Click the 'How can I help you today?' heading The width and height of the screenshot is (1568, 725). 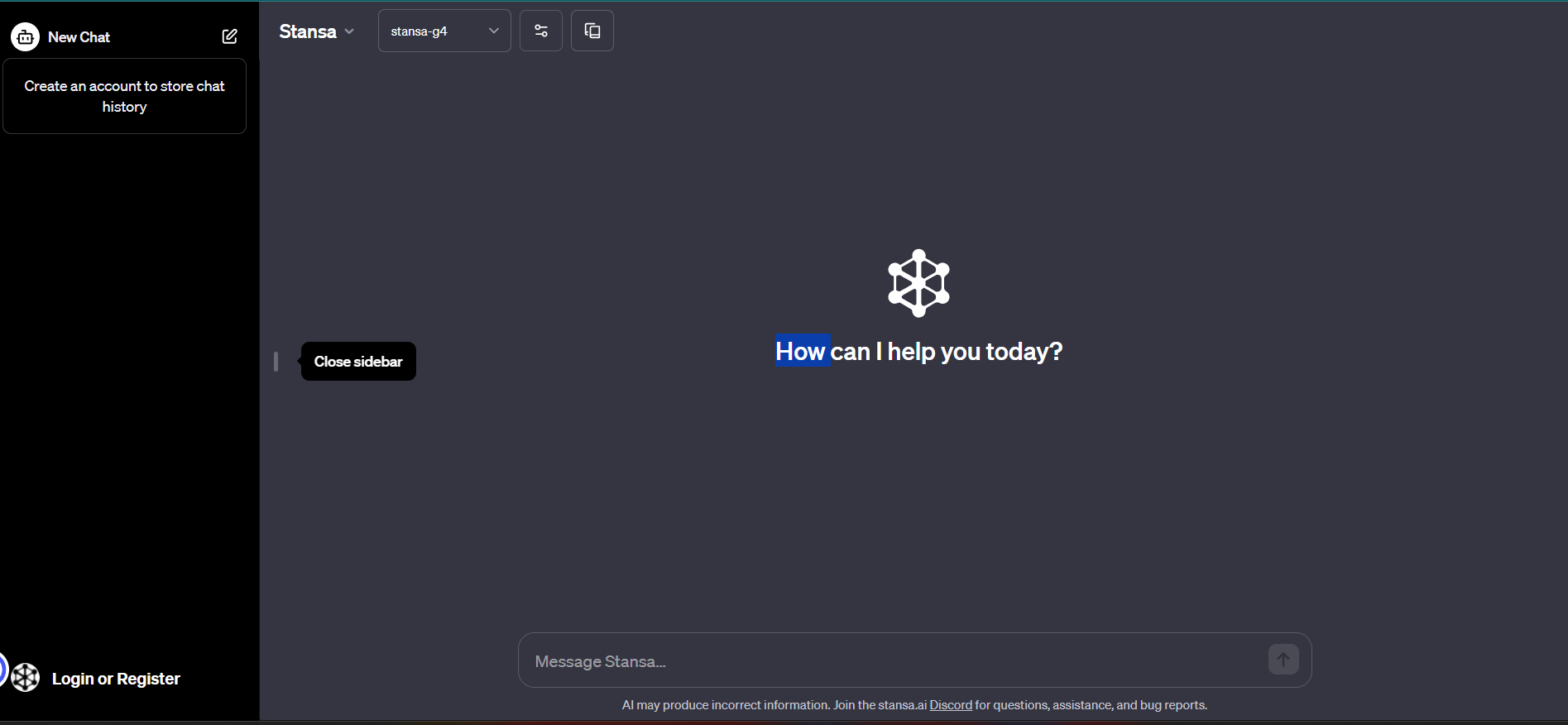click(918, 352)
